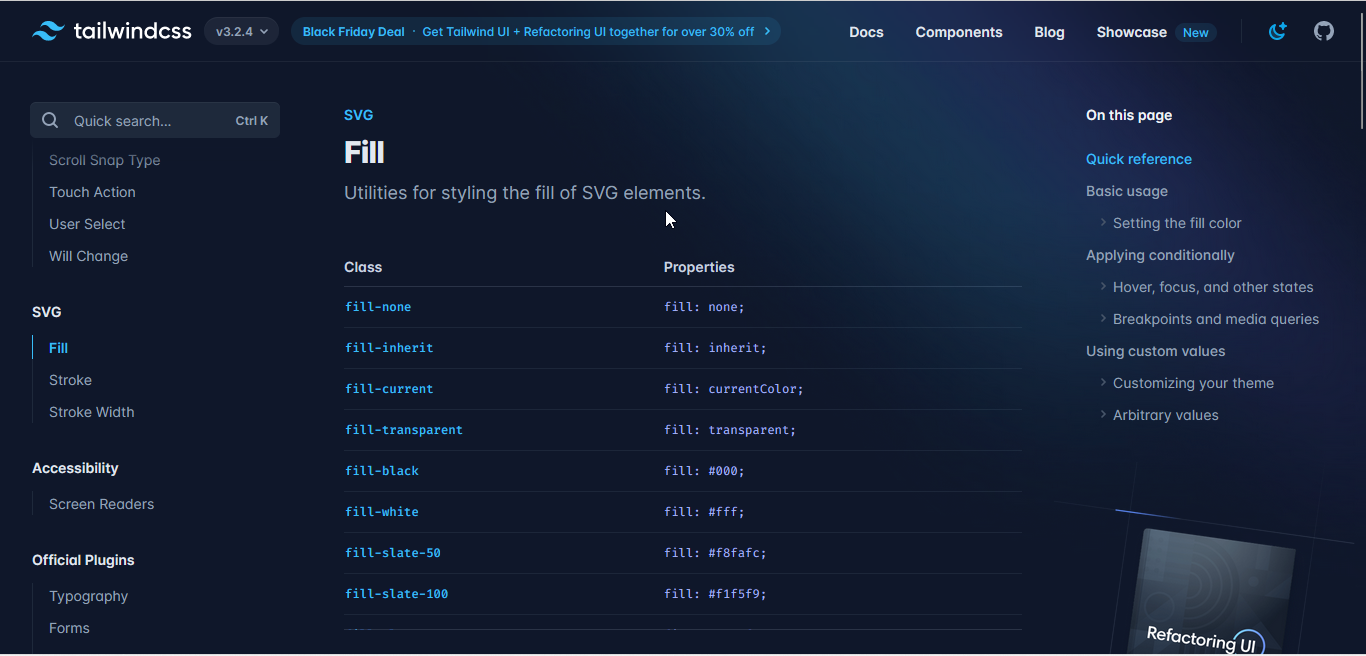This screenshot has width=1366, height=656.
Task: Click the Quick search input field
Action: pyautogui.click(x=150, y=121)
